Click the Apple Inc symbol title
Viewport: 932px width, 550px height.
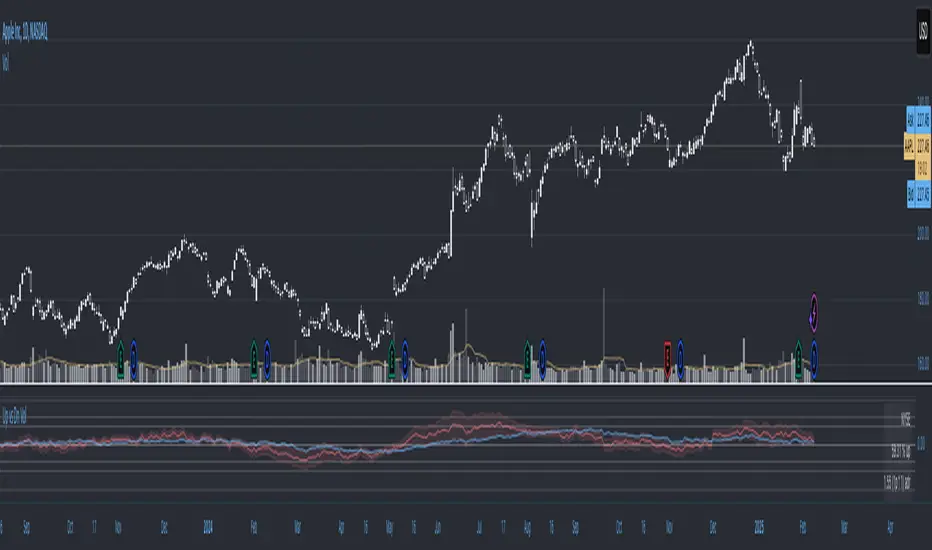pyautogui.click(x=25, y=32)
